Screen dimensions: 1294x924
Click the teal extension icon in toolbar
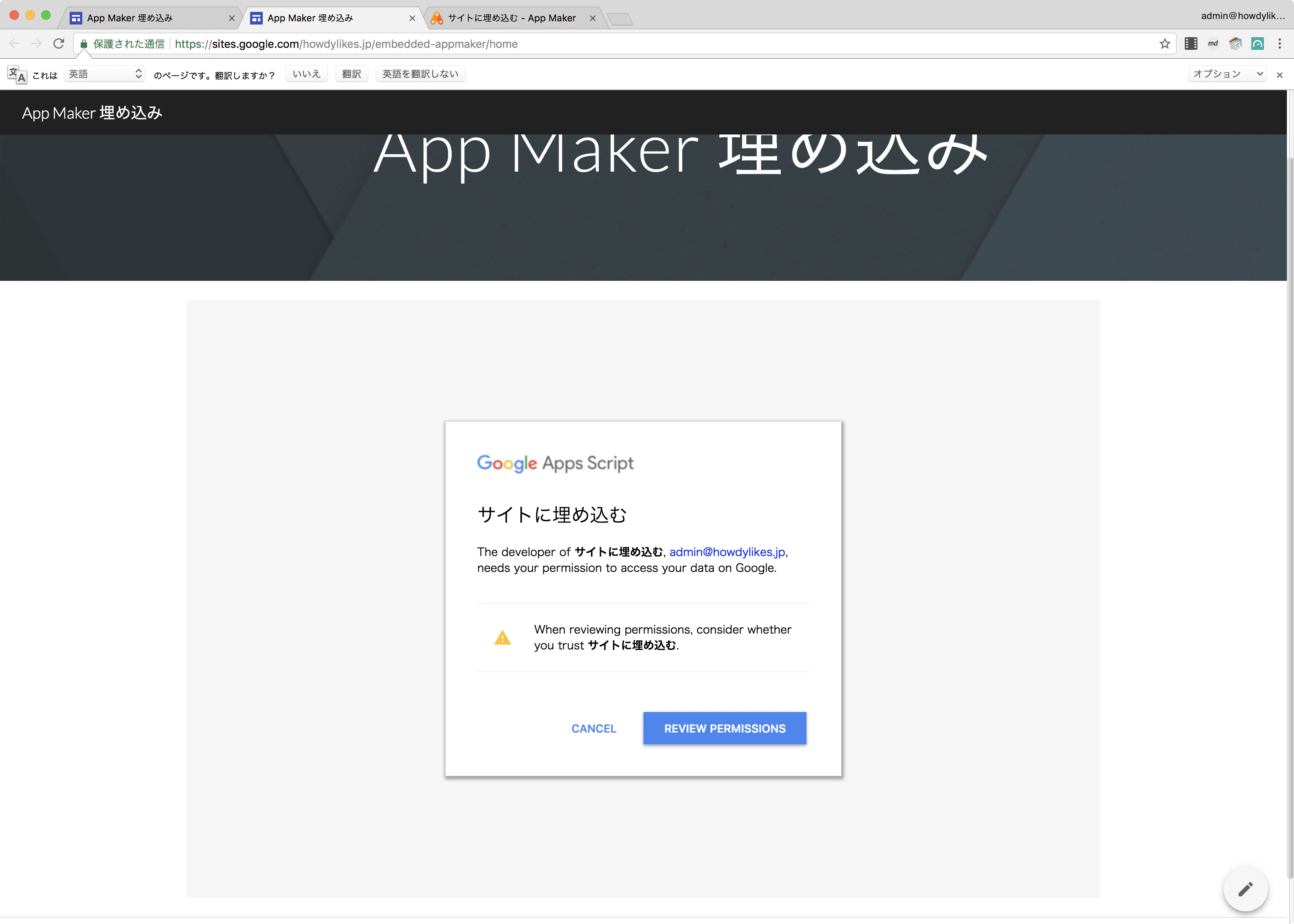pos(1257,44)
